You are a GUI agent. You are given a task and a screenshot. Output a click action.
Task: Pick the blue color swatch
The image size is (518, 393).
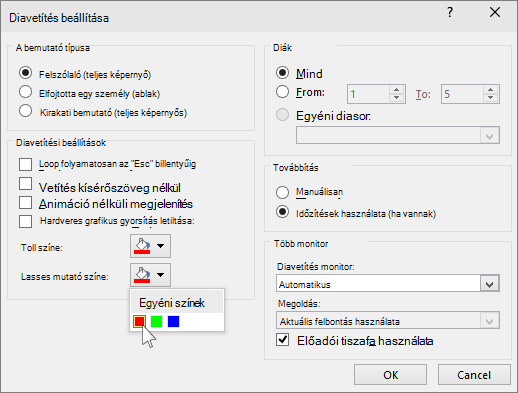tap(173, 322)
